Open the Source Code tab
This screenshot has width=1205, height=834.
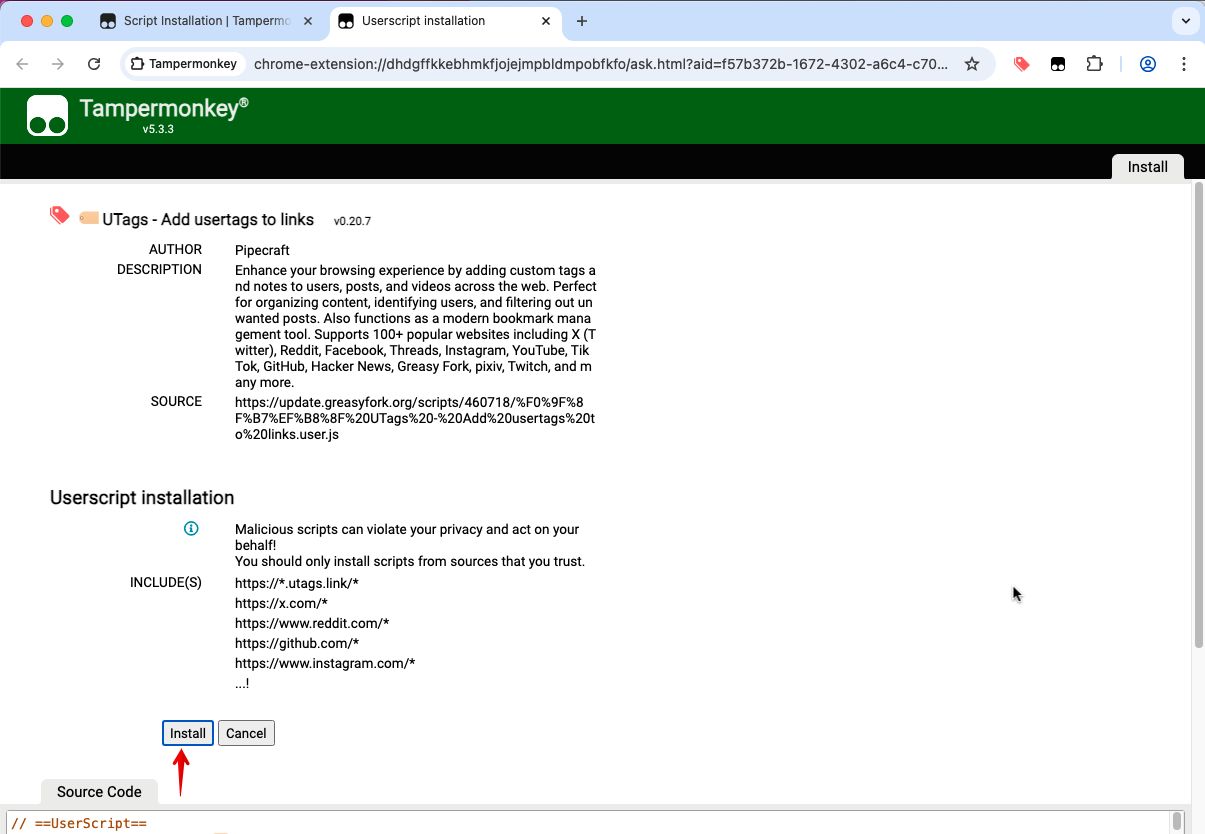pyautogui.click(x=99, y=792)
